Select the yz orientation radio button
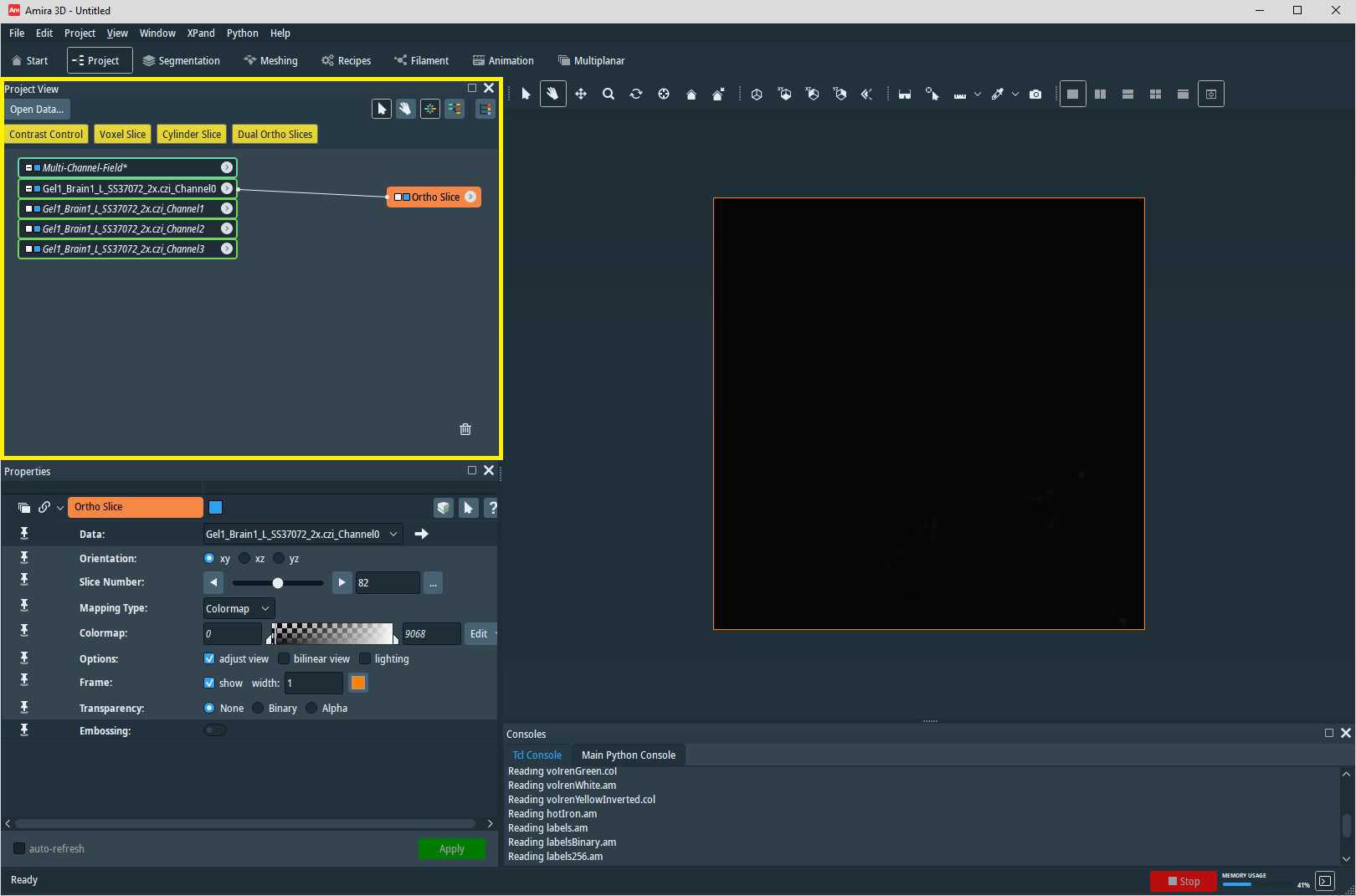The image size is (1356, 896). pos(279,558)
